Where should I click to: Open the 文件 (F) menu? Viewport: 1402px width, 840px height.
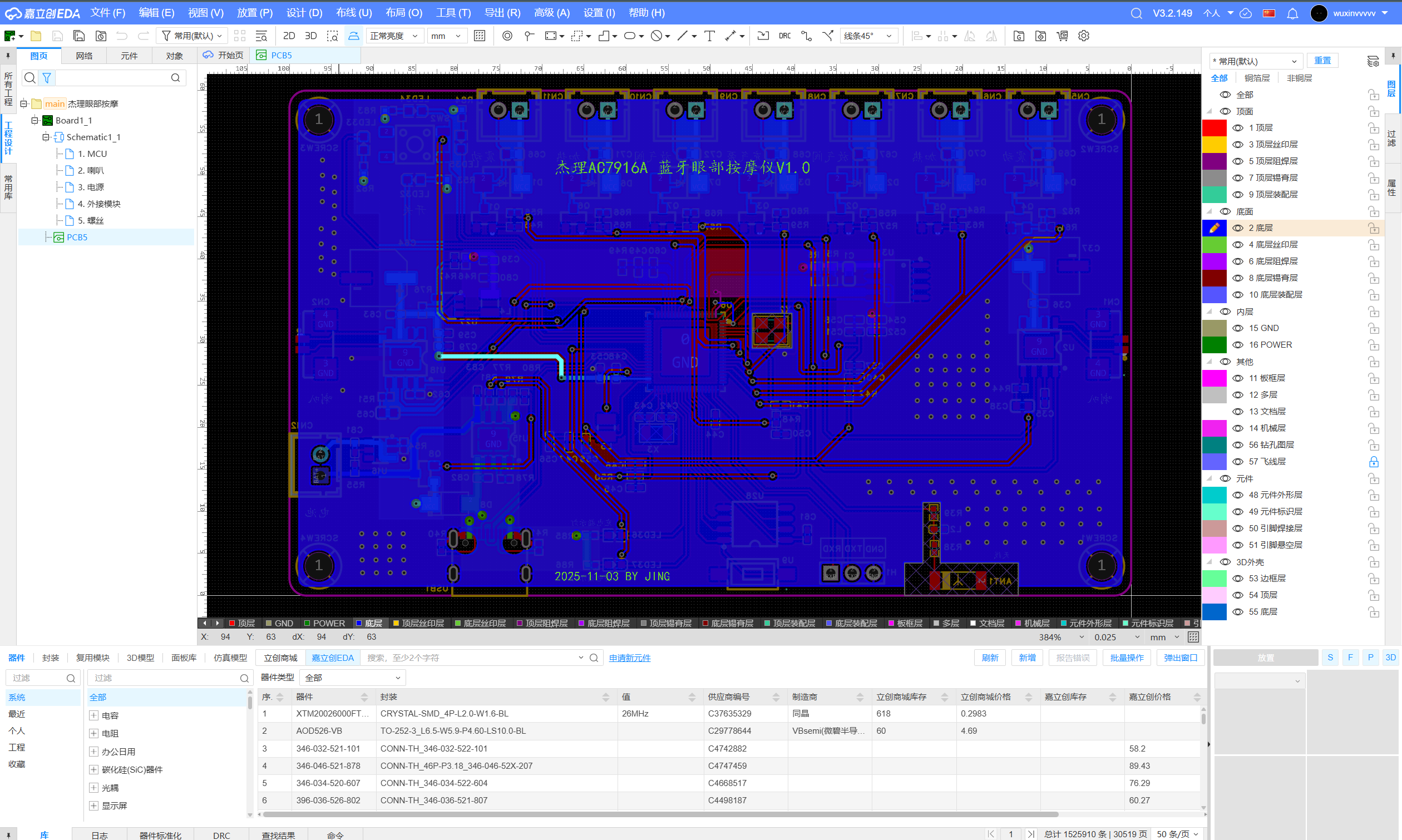[x=107, y=13]
